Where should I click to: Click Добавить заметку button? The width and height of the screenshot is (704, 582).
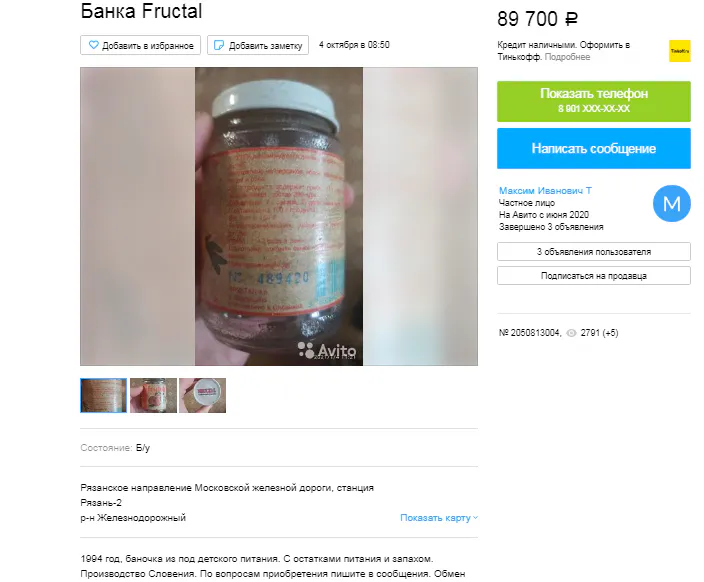tap(258, 45)
